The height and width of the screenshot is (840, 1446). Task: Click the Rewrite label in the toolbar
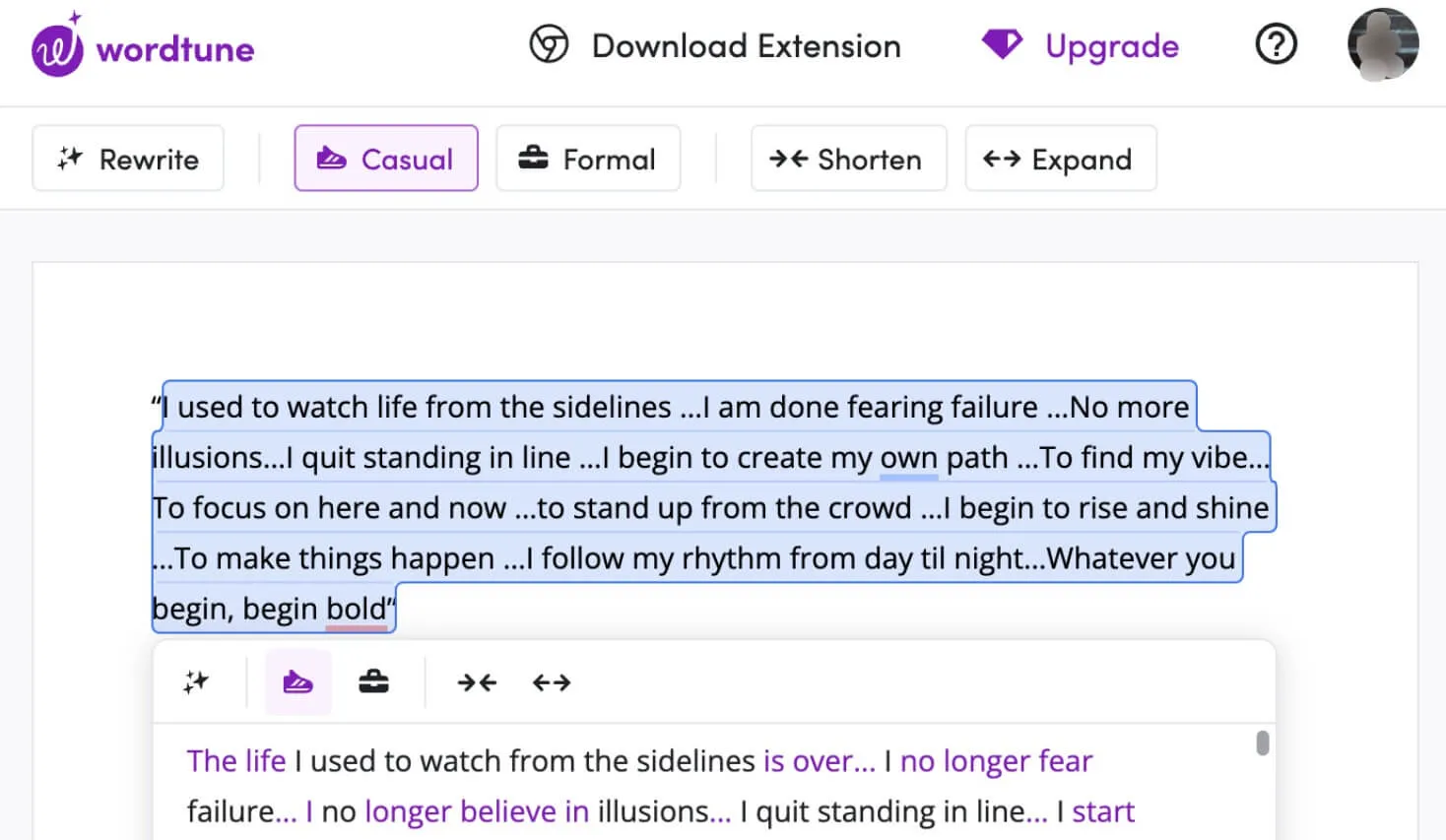point(148,159)
